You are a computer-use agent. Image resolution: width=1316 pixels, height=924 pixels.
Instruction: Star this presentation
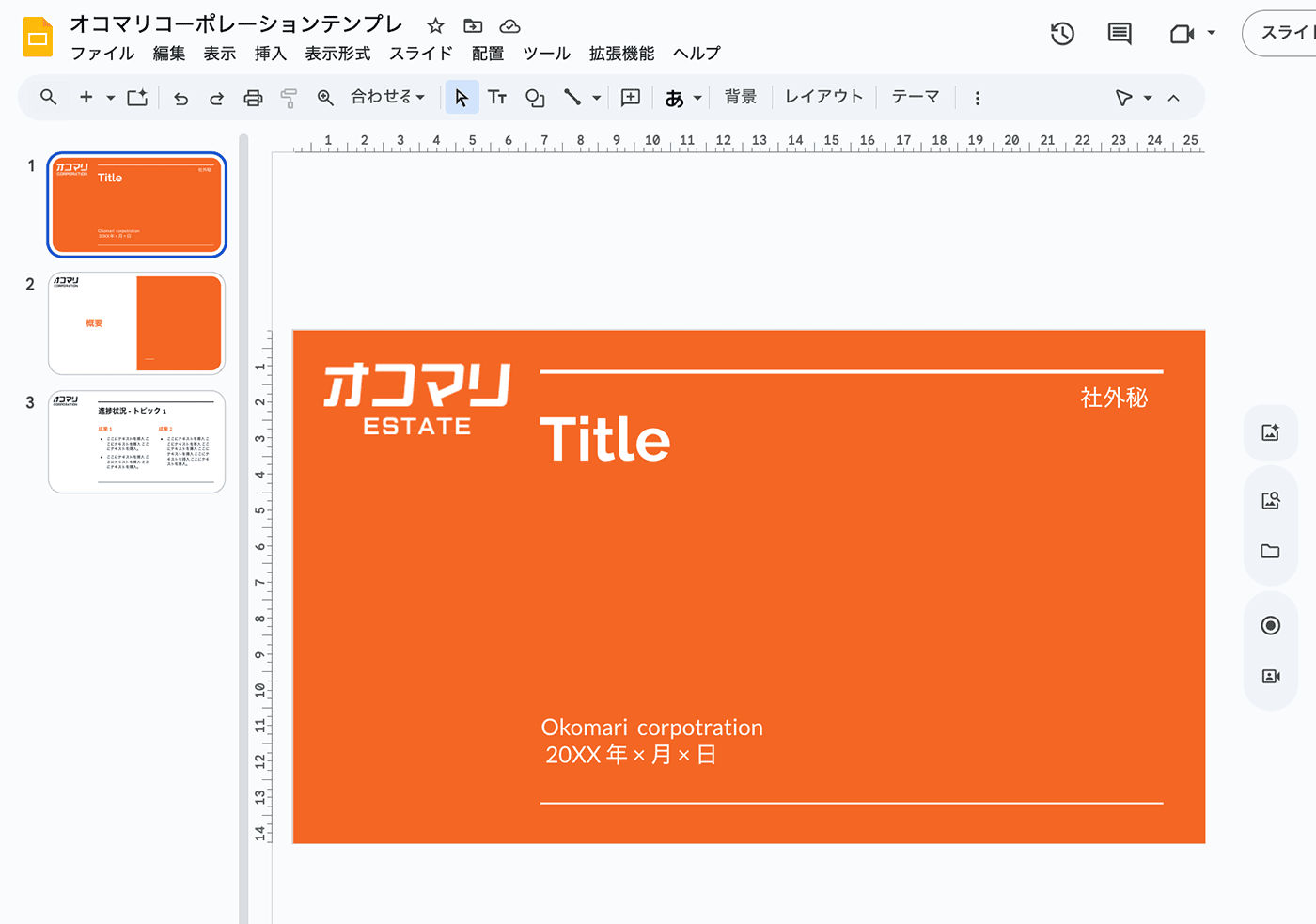click(x=435, y=25)
